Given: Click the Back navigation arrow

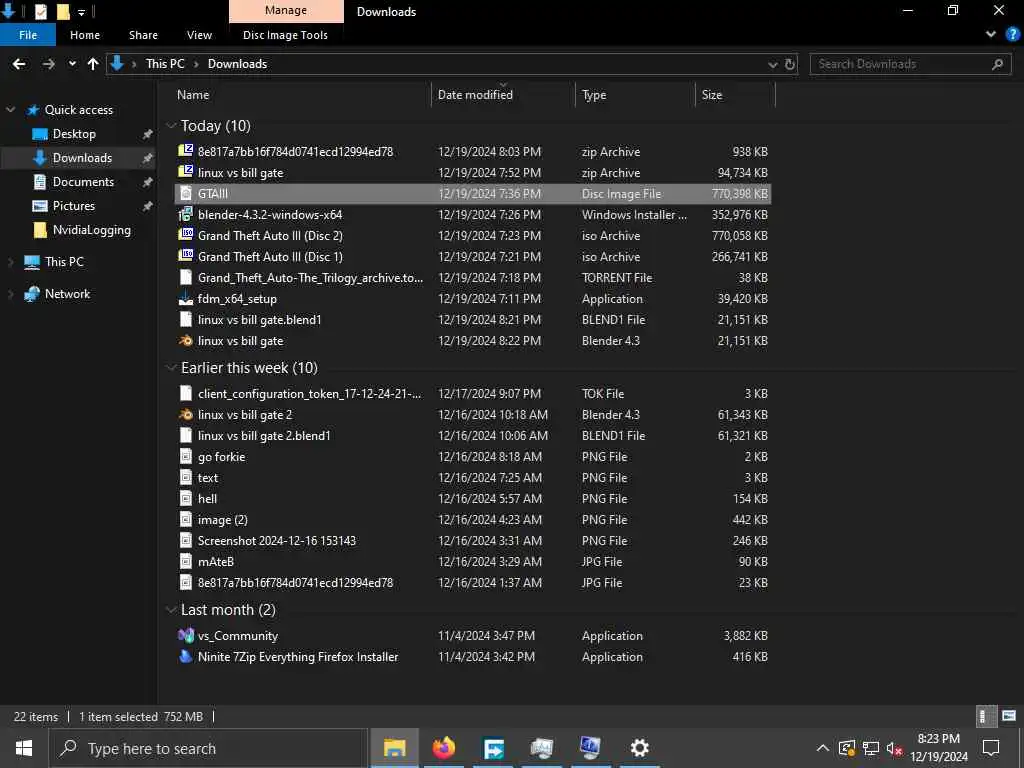Looking at the screenshot, I should (19, 64).
